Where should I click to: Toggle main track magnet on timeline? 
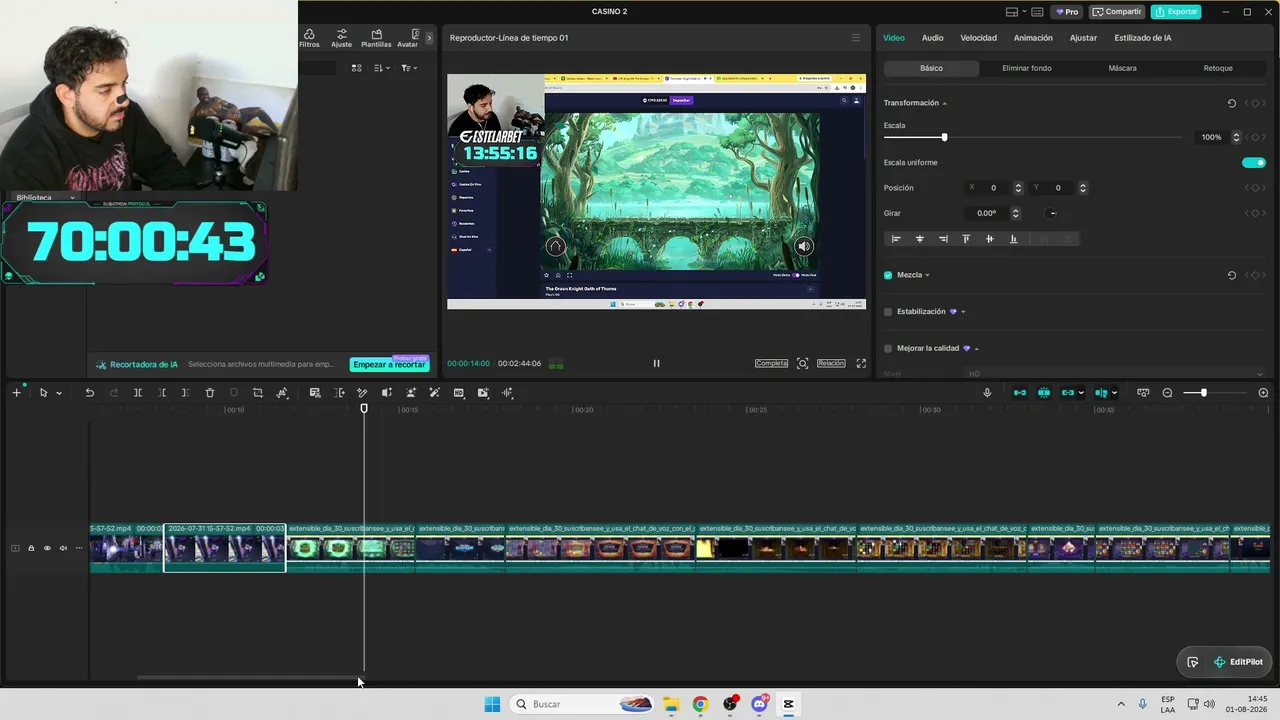[1020, 393]
